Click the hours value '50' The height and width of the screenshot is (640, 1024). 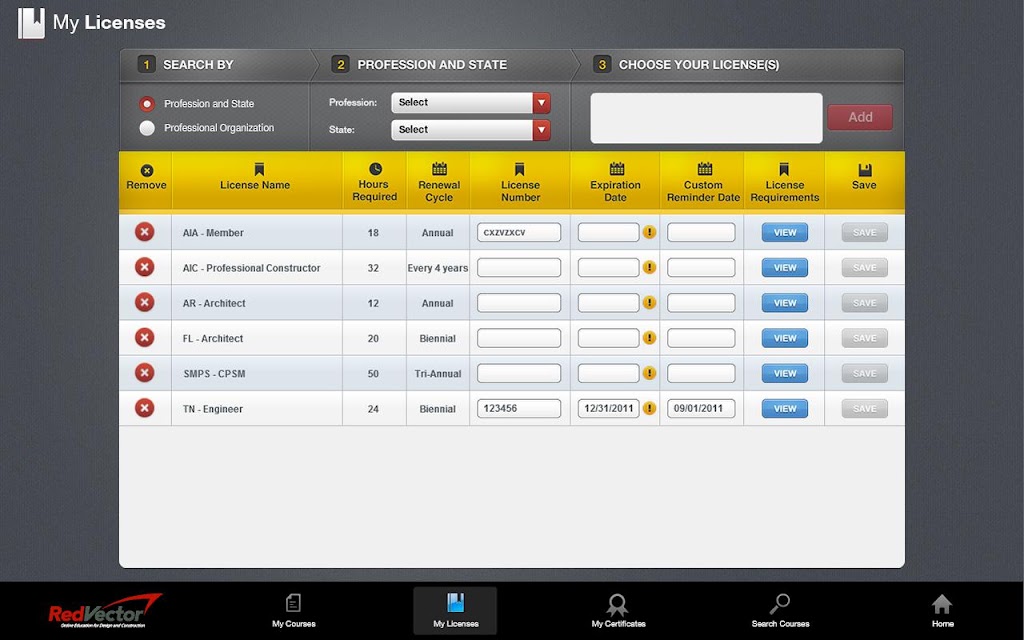[x=373, y=374]
